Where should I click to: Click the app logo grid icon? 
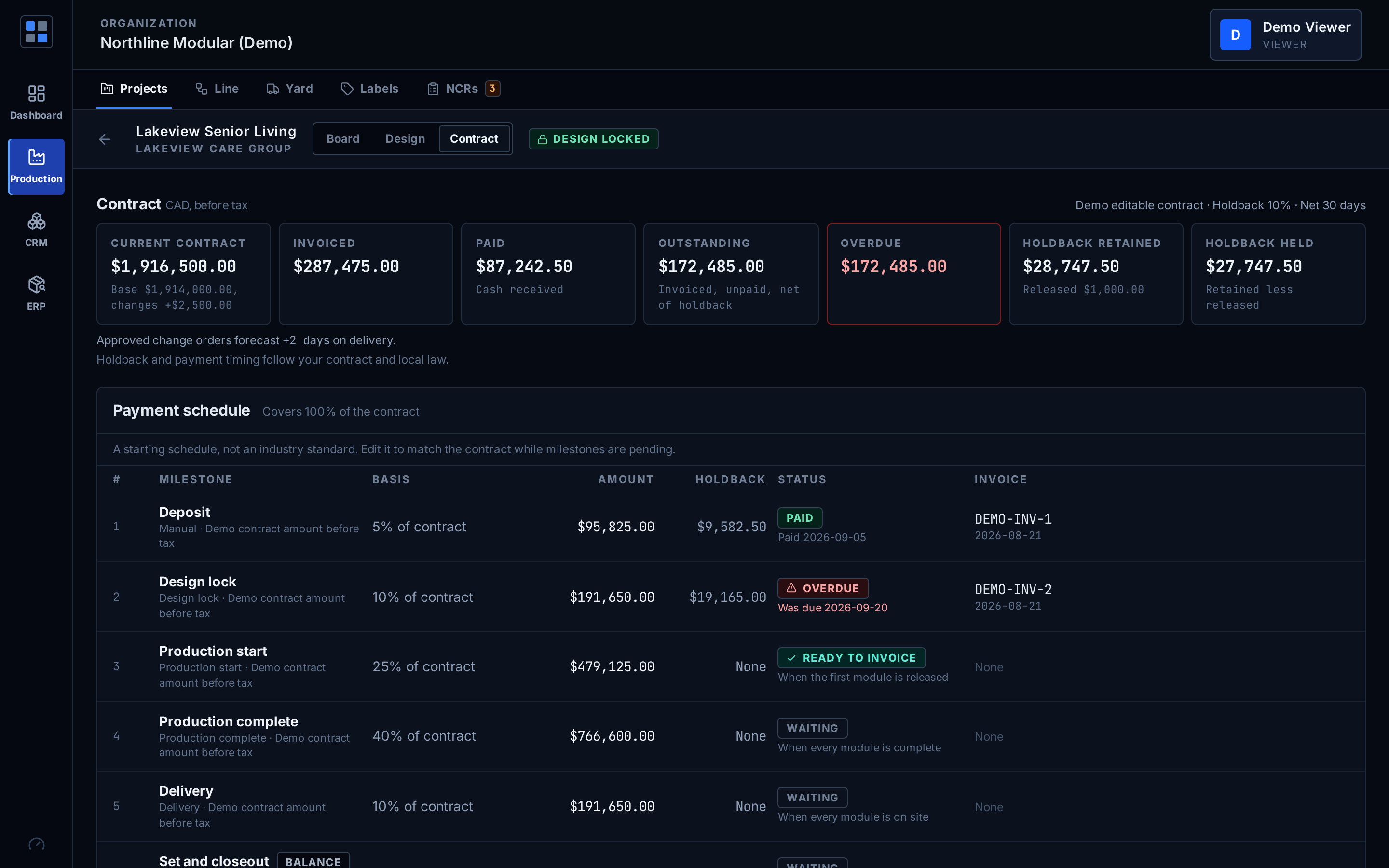[36, 32]
